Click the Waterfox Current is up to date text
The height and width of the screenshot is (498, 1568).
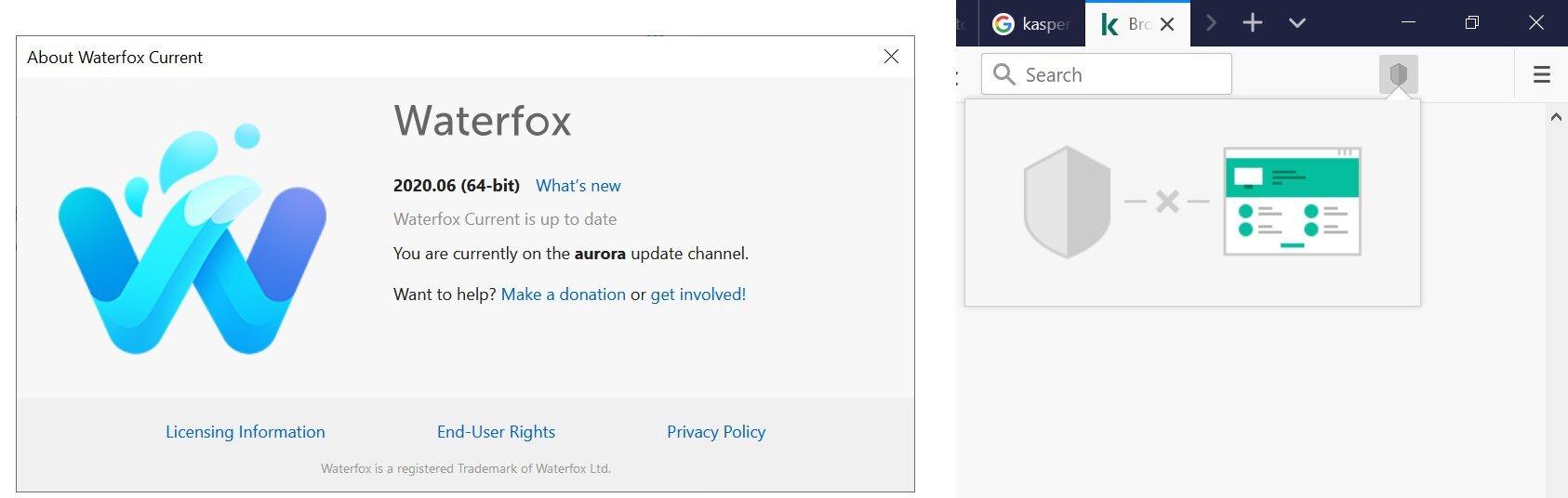click(505, 219)
